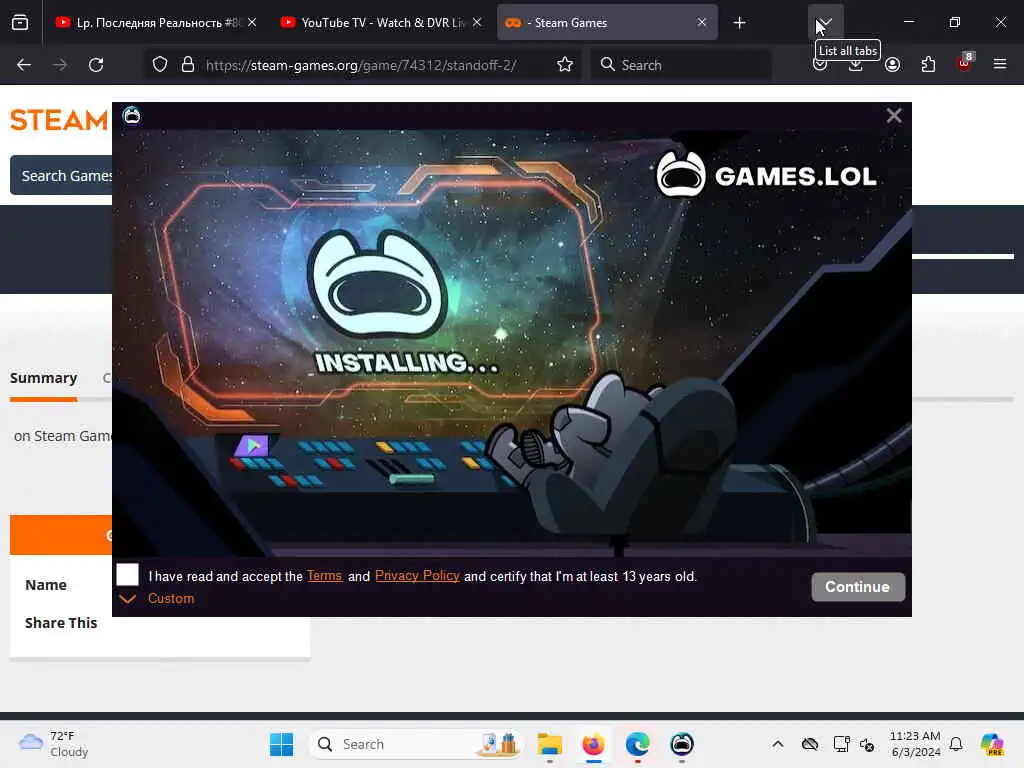The width and height of the screenshot is (1024, 768).
Task: Close the Steam Games tab
Action: (x=702, y=23)
